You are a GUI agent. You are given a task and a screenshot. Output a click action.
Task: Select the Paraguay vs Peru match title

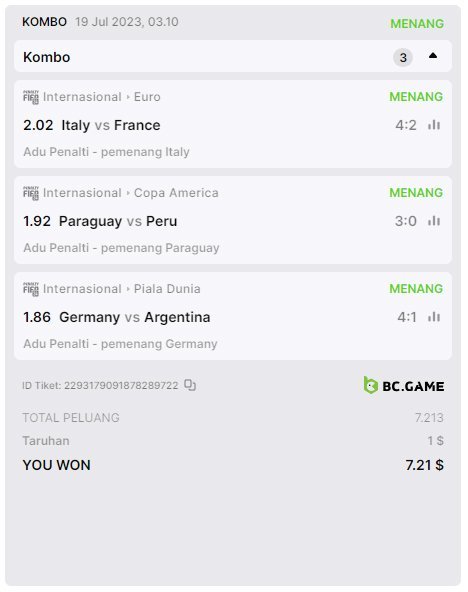118,221
